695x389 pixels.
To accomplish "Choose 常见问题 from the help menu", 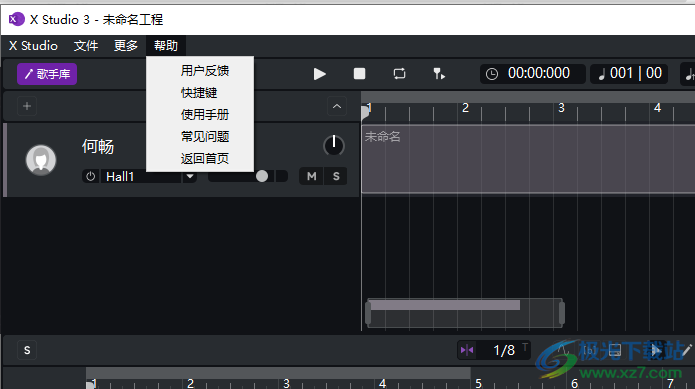I will click(205, 136).
